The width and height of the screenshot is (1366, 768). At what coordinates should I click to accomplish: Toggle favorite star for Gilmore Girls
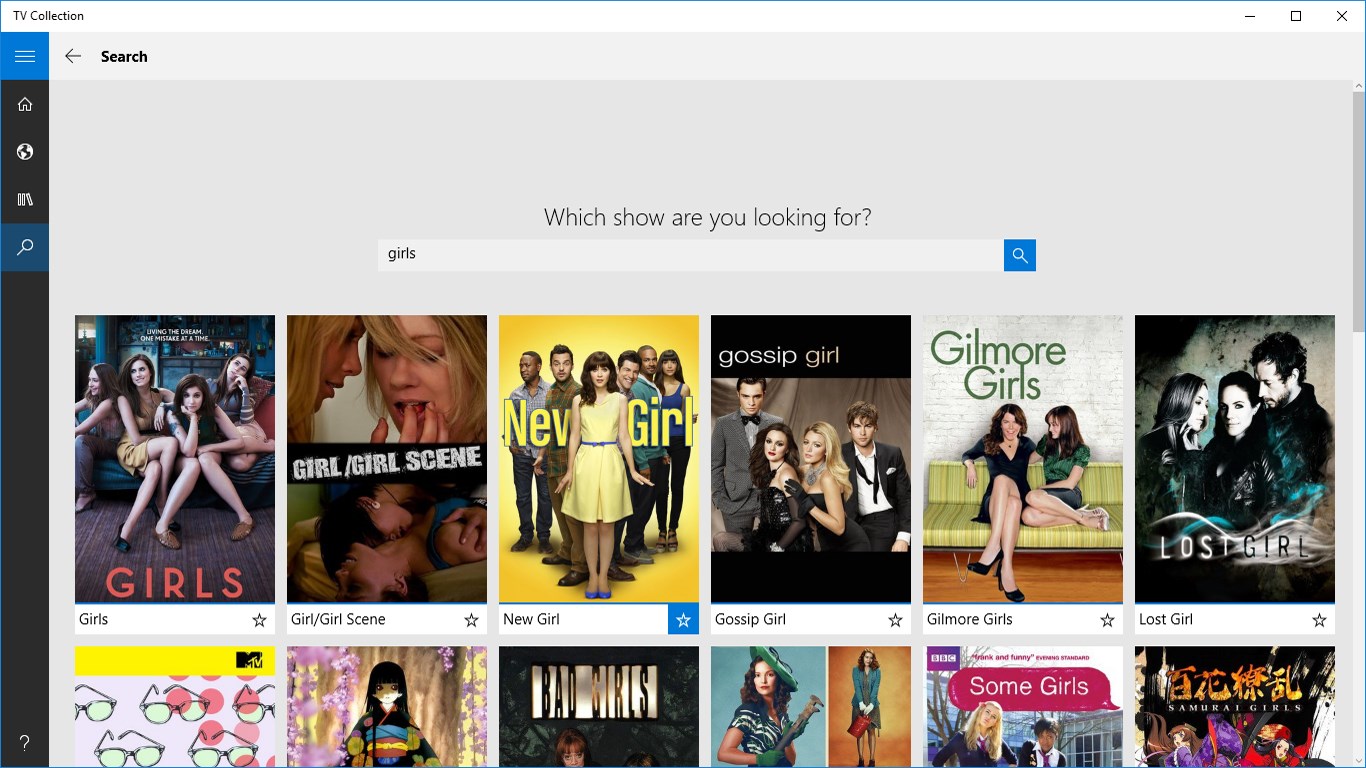pyautogui.click(x=1107, y=620)
